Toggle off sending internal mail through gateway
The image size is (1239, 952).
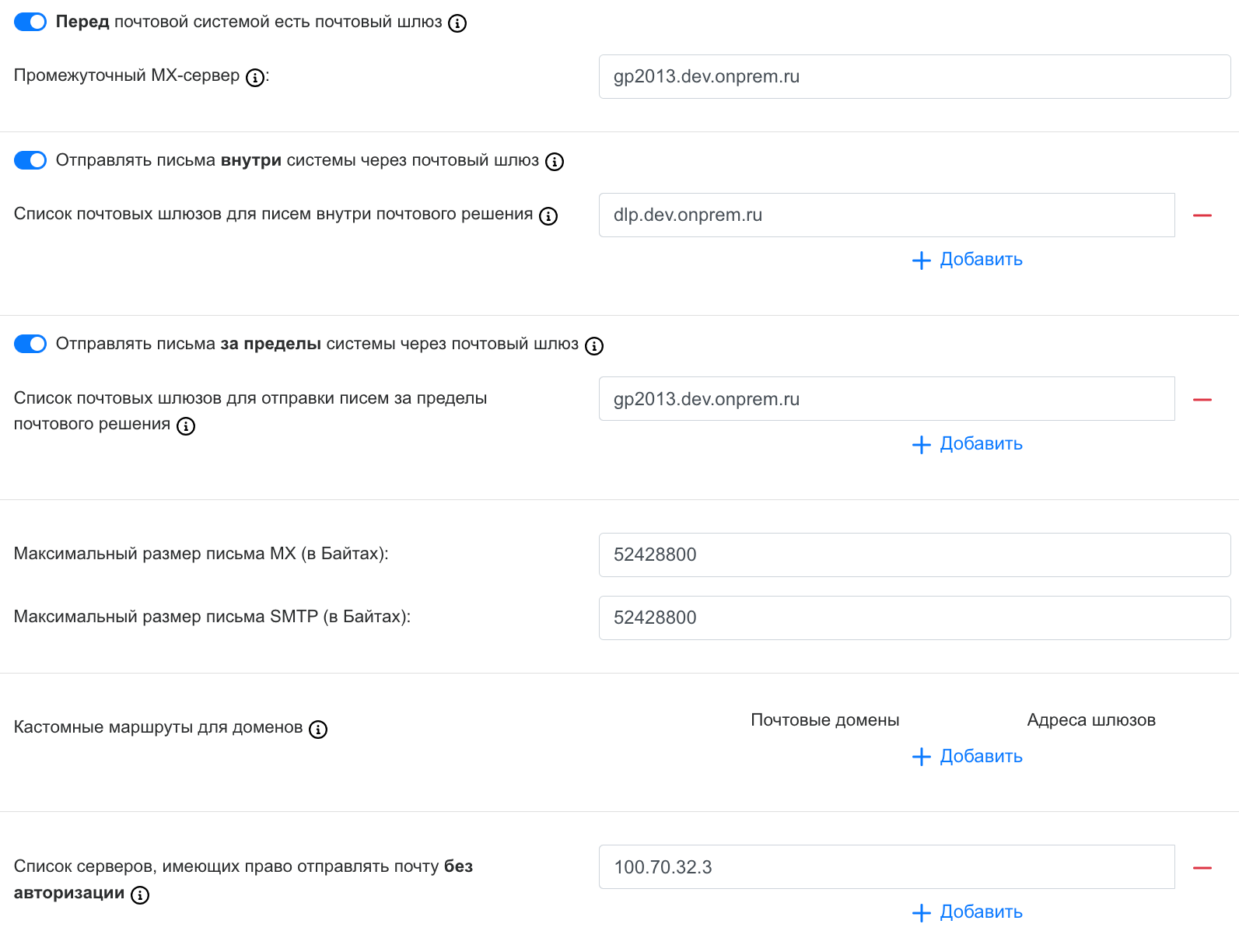pos(30,160)
